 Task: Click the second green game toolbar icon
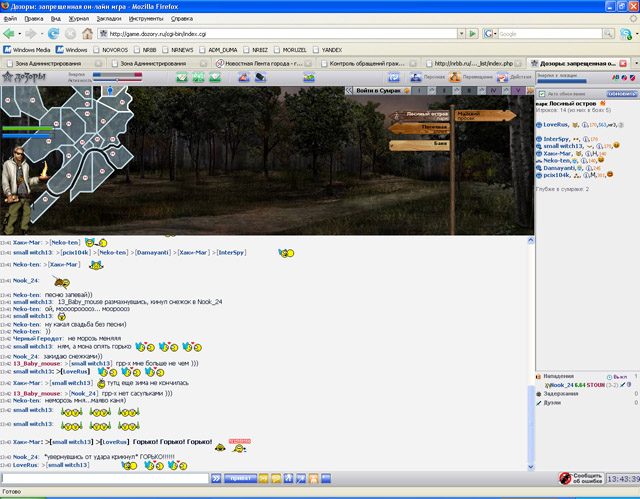198,77
